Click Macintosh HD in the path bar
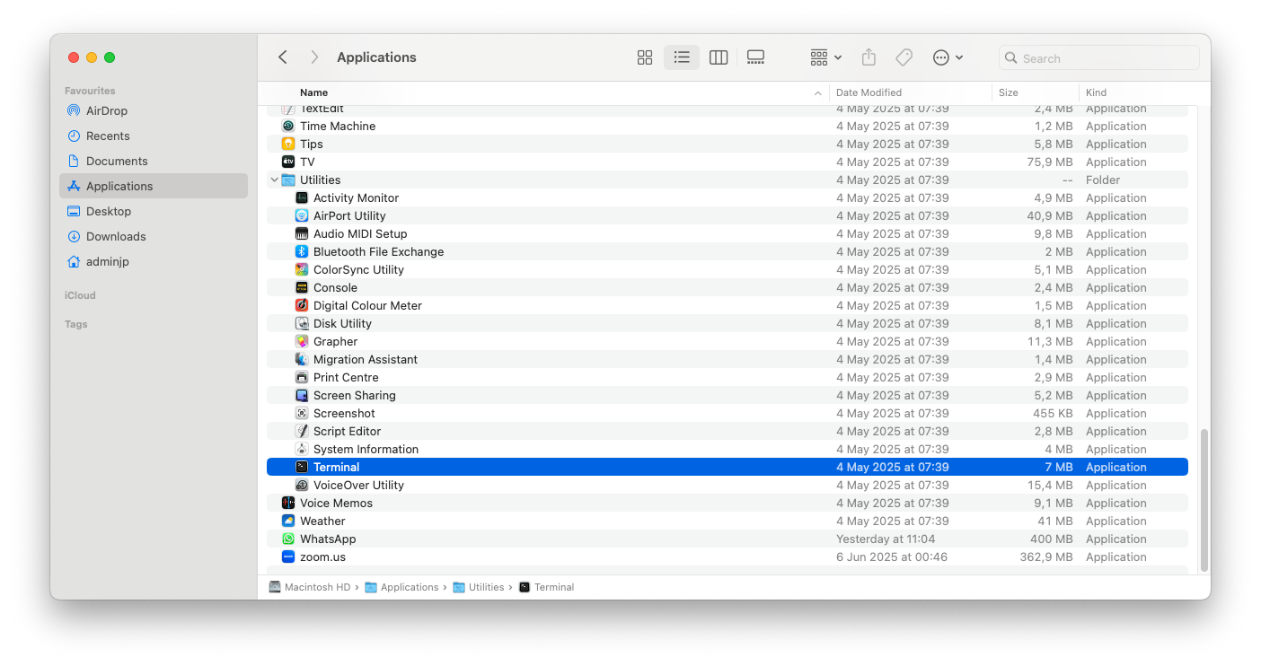Image resolution: width=1261 pixels, height=666 pixels. pos(309,587)
